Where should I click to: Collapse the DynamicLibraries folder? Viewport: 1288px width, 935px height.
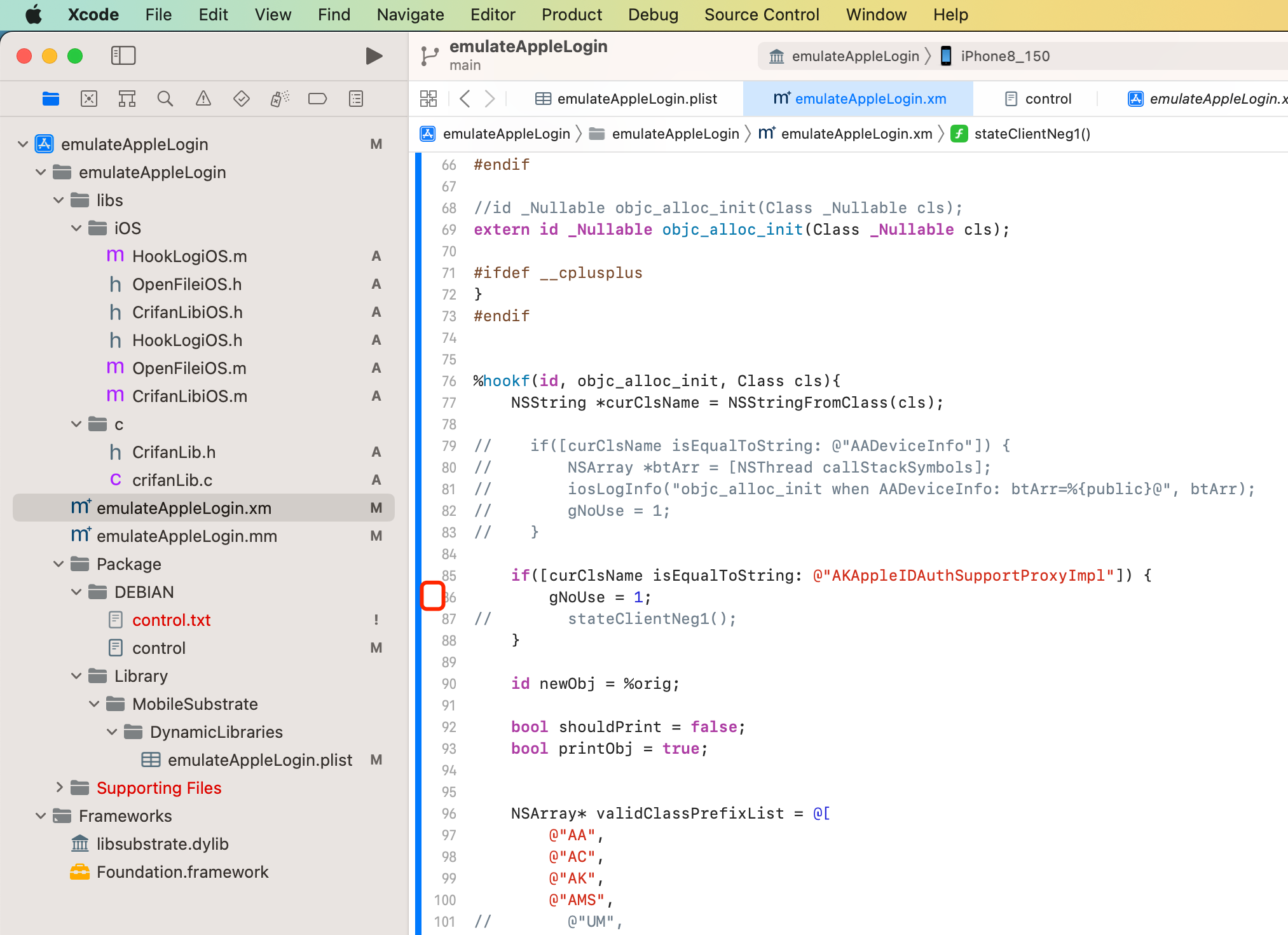112,732
